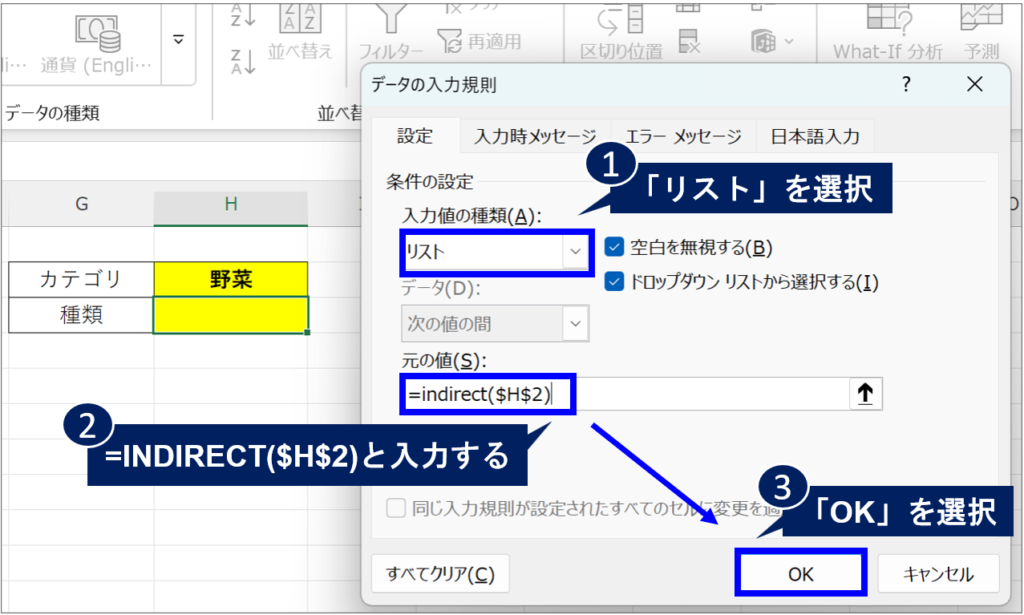The height and width of the screenshot is (615, 1024).
Task: Switch to the 入力時メッセージ tab
Action: (535, 137)
